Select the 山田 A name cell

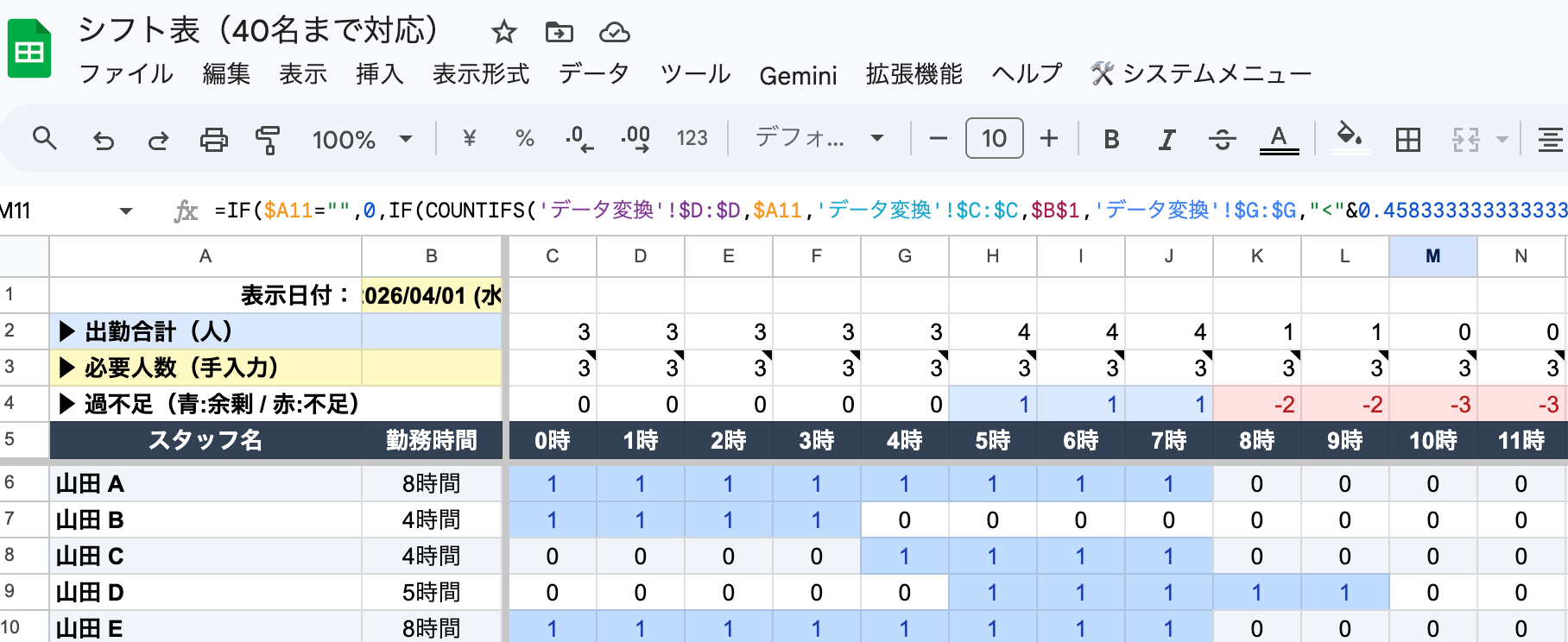tap(205, 483)
